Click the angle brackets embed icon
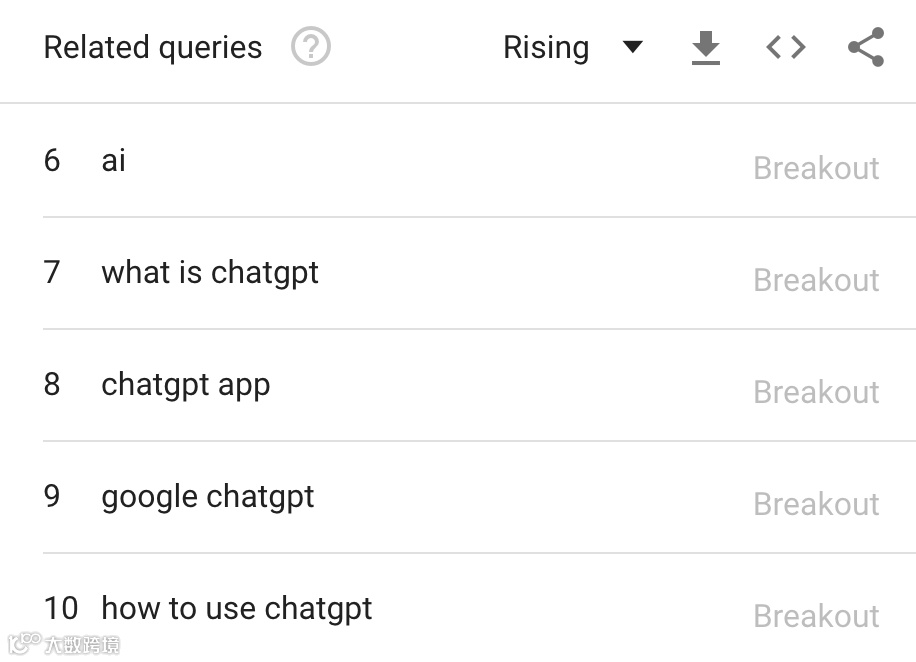 785,46
